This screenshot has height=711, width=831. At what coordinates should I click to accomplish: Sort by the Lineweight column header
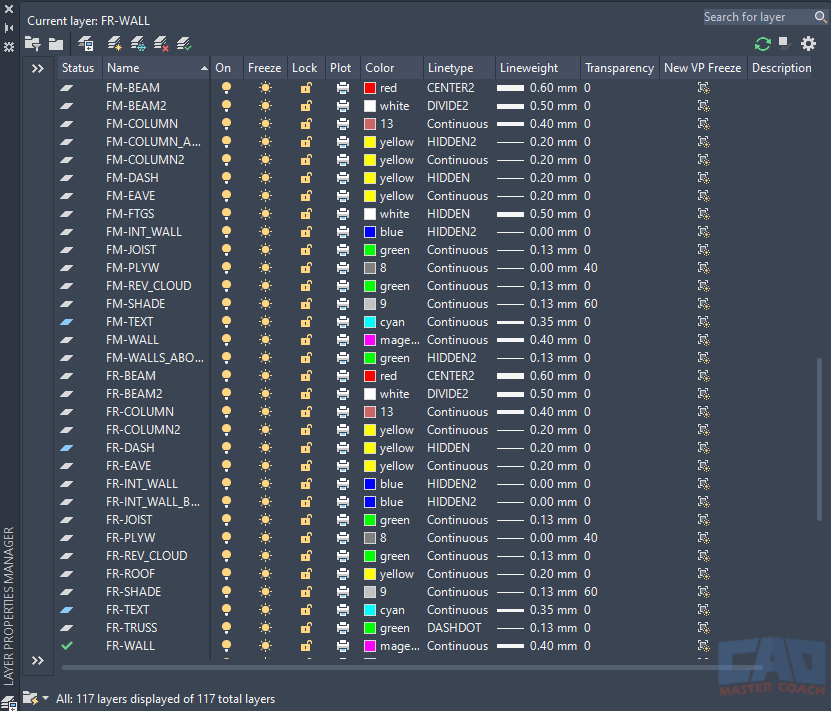pyautogui.click(x=538, y=68)
